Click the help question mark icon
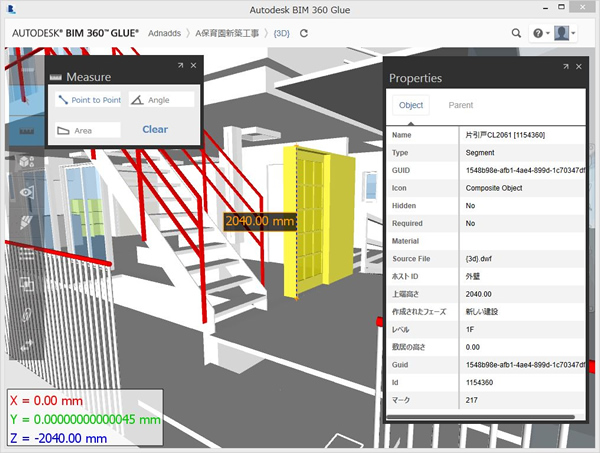The height and width of the screenshot is (453, 600). [538, 33]
